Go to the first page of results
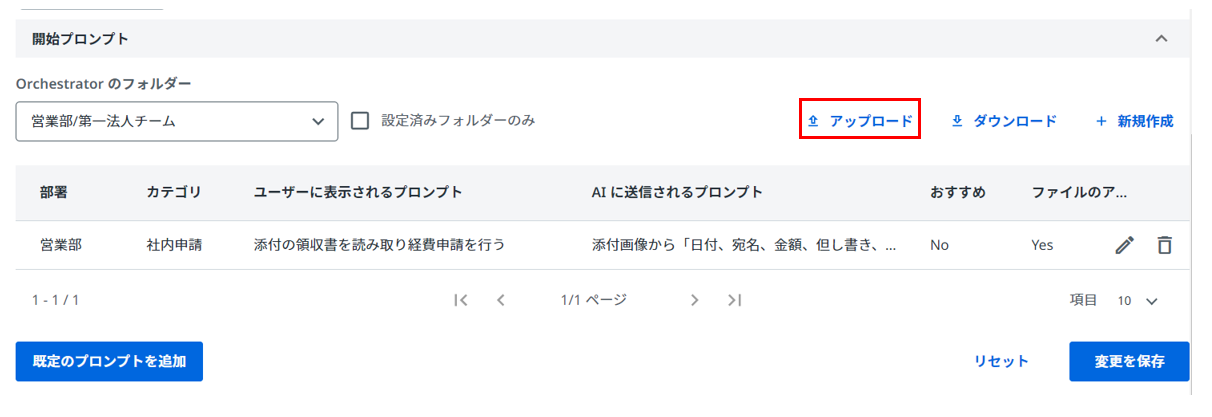 pyautogui.click(x=461, y=300)
